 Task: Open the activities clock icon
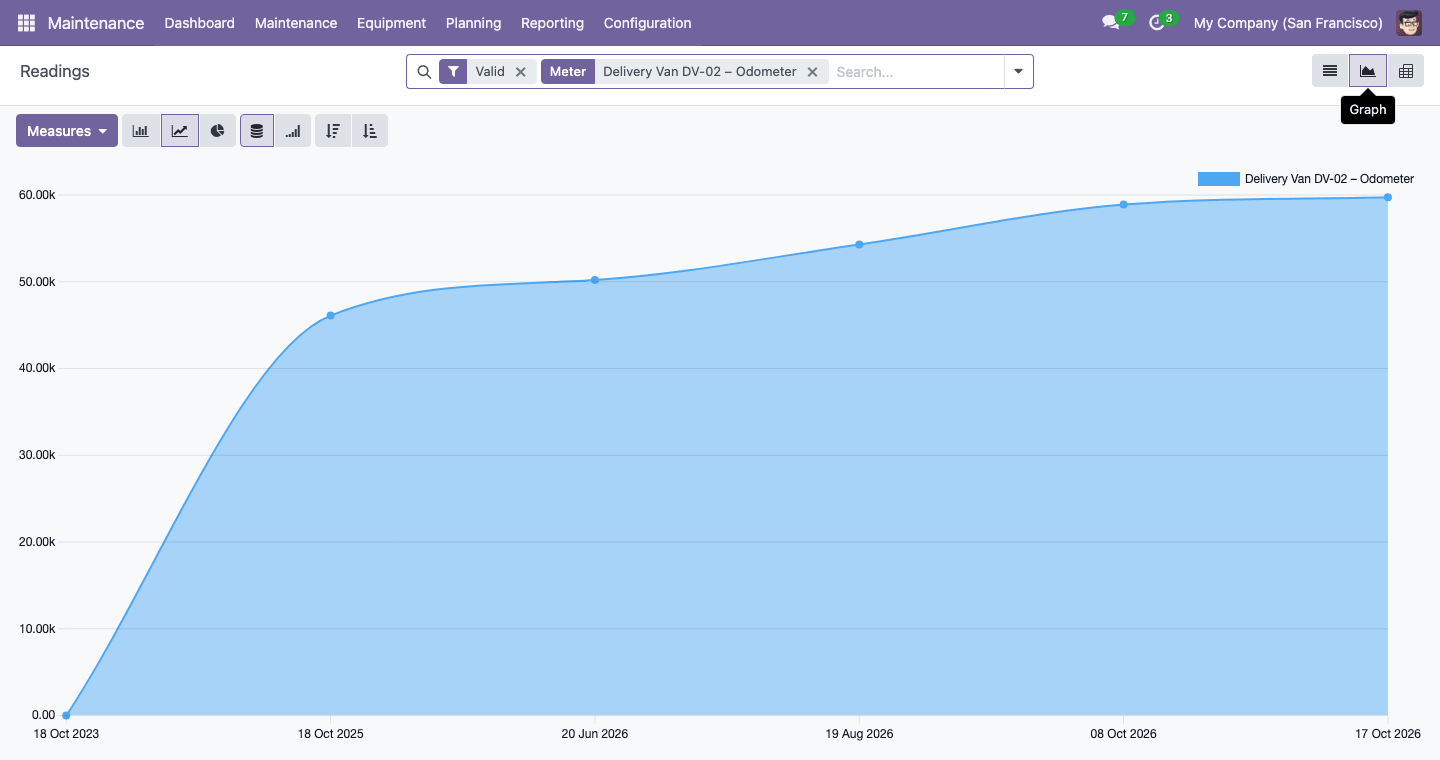[x=1157, y=23]
